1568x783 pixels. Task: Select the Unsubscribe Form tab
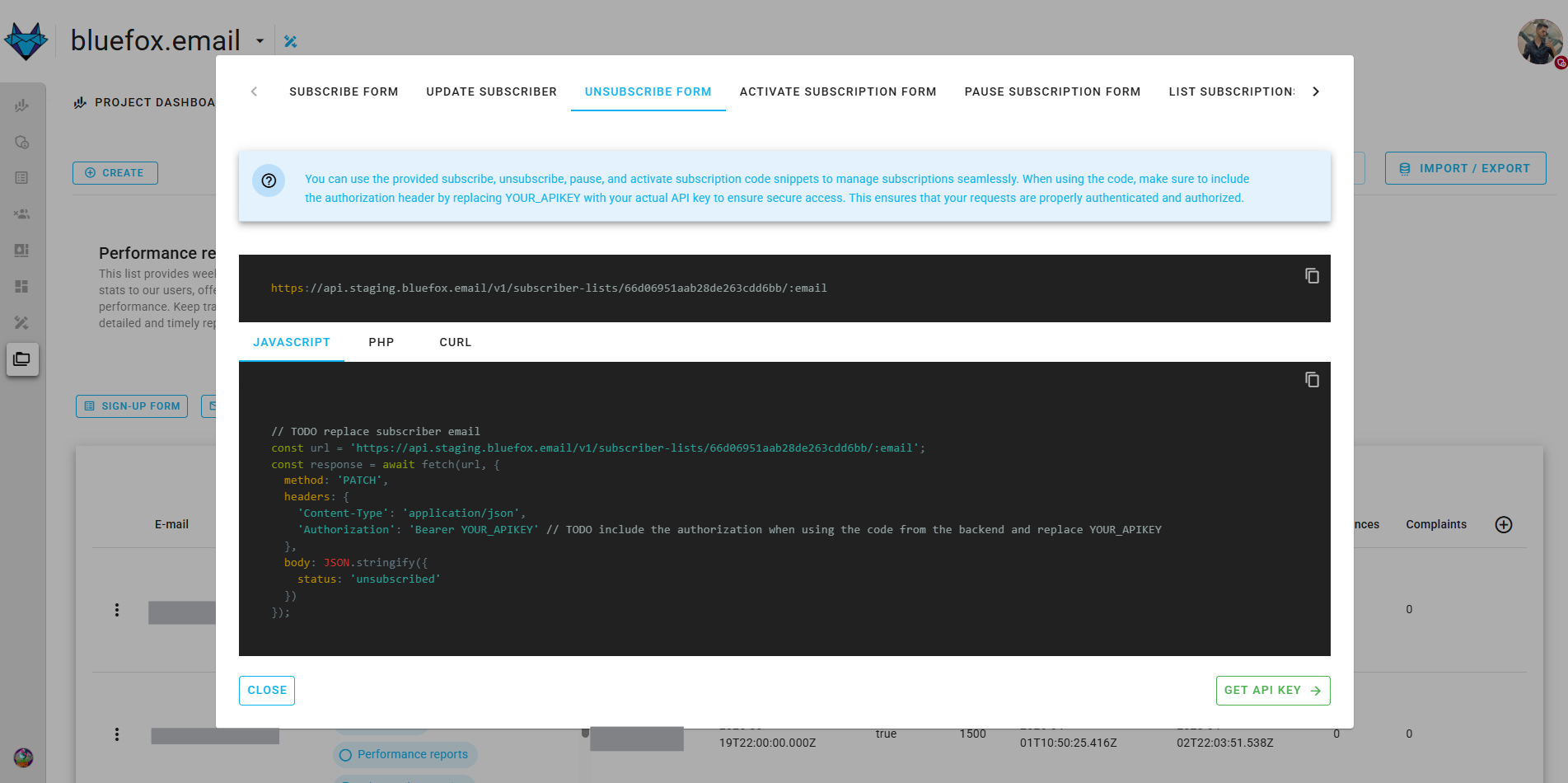(x=648, y=91)
